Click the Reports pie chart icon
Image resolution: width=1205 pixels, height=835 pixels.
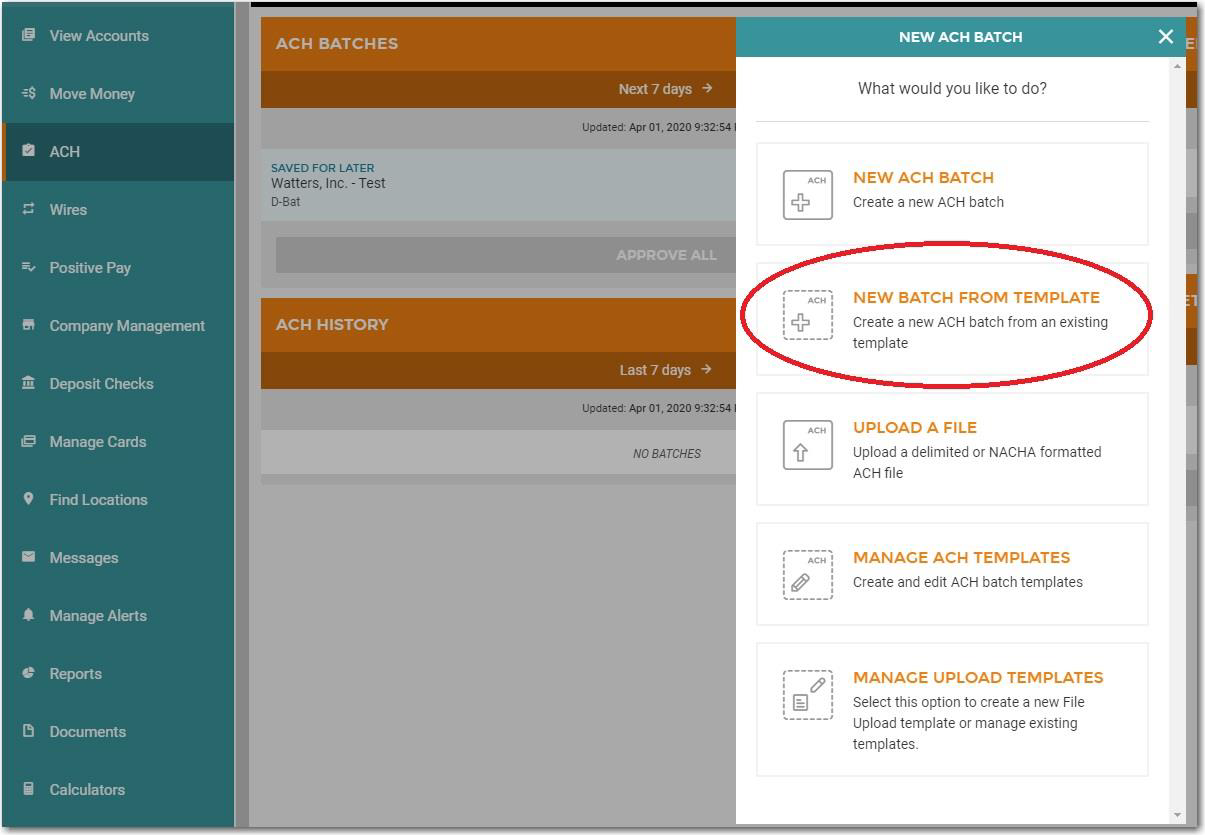28,673
